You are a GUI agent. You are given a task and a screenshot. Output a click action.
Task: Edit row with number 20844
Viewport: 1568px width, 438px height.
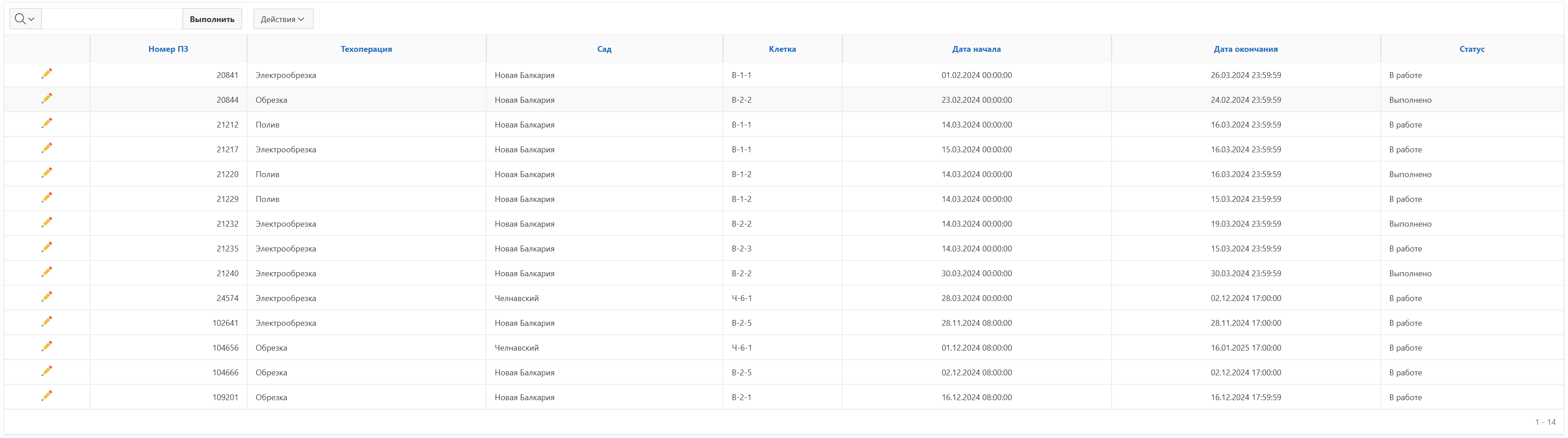[47, 99]
